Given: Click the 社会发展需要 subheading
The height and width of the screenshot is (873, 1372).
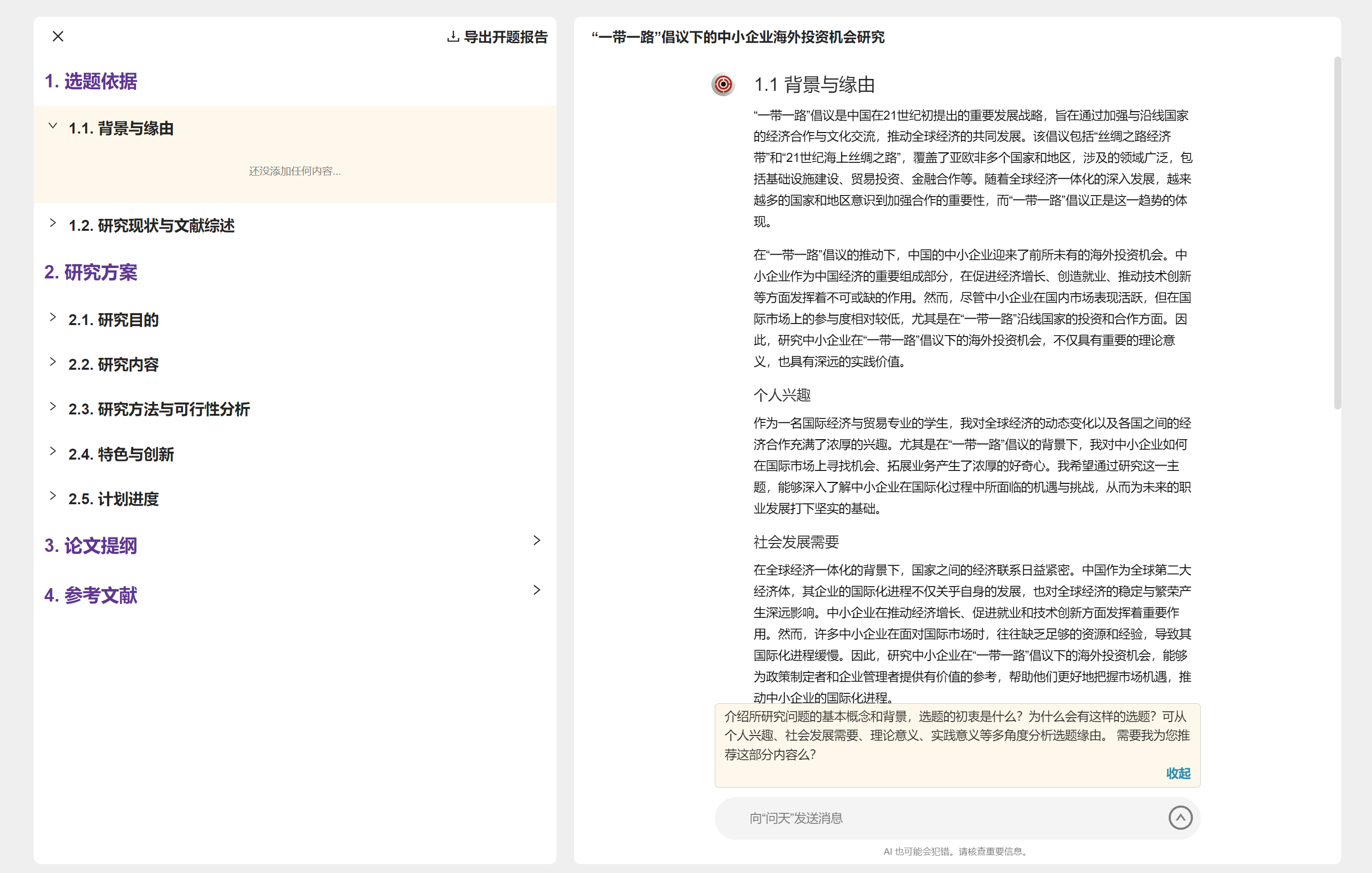Looking at the screenshot, I should tap(796, 542).
